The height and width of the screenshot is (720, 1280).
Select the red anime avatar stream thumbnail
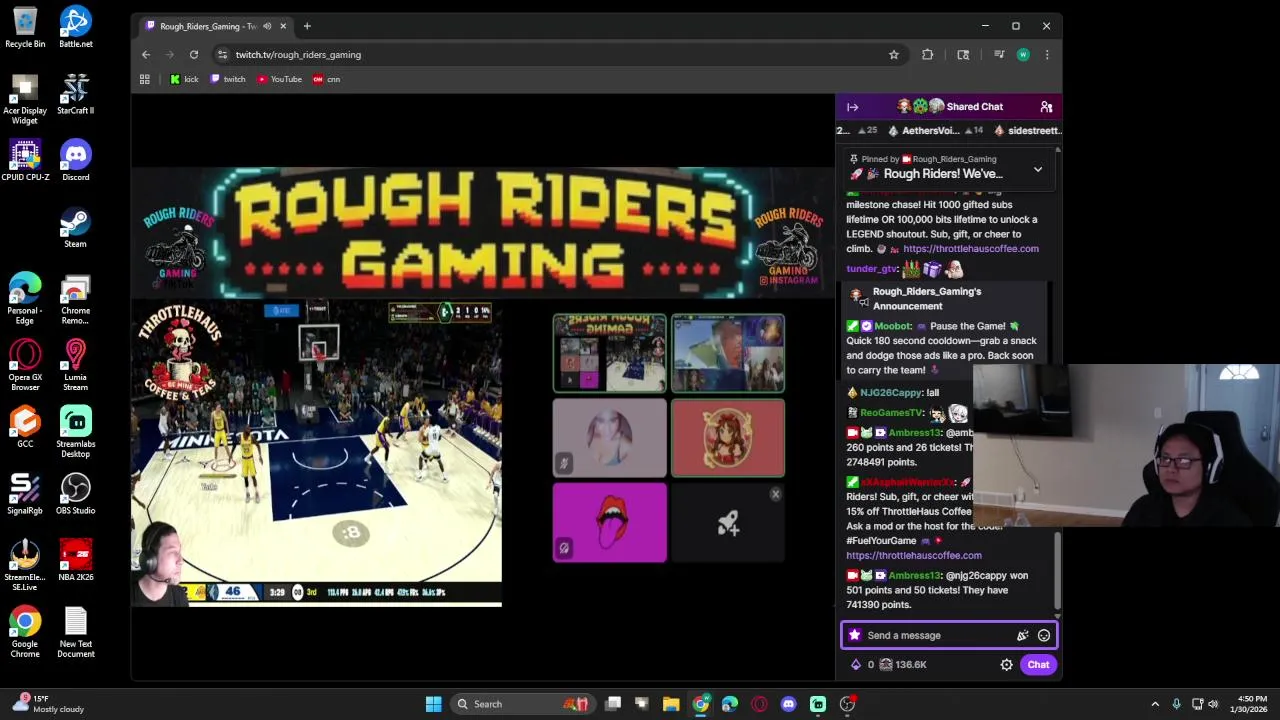pyautogui.click(x=728, y=437)
